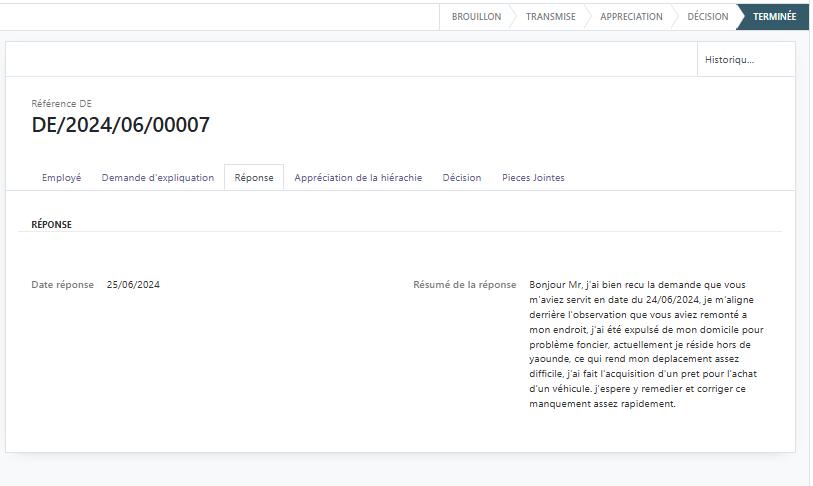The height and width of the screenshot is (486, 813).
Task: Click the TERMINÉE status stage
Action: (774, 17)
